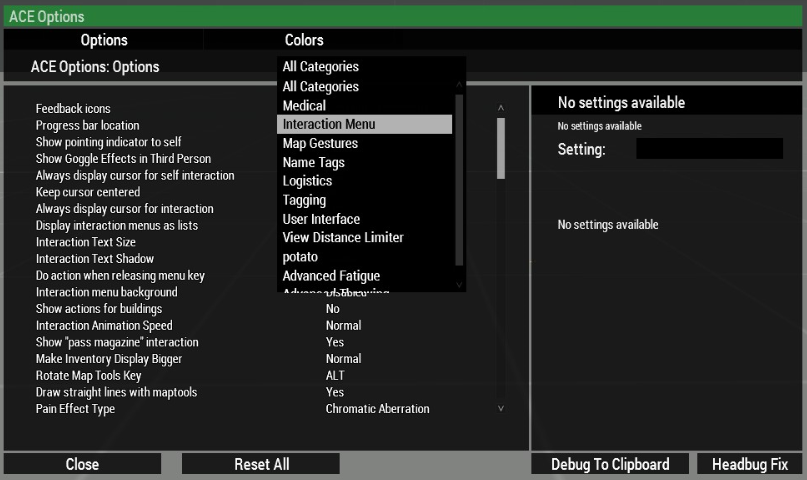Click category dropdown's bottom scroll arrow
Image resolution: width=807 pixels, height=480 pixels.
click(459, 284)
